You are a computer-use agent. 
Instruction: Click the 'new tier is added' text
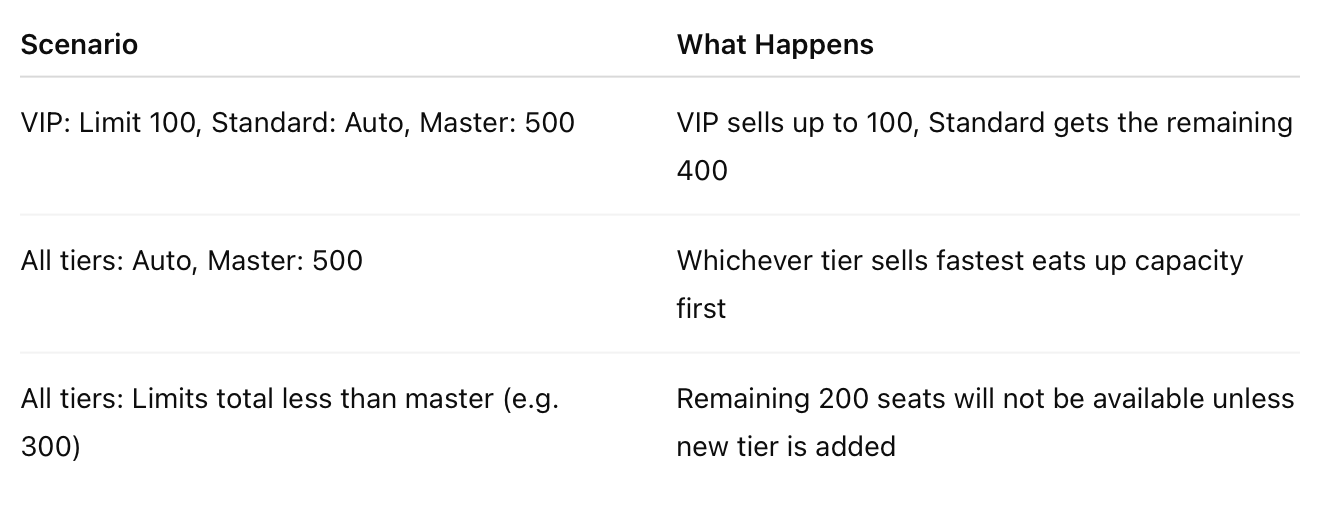(786, 446)
